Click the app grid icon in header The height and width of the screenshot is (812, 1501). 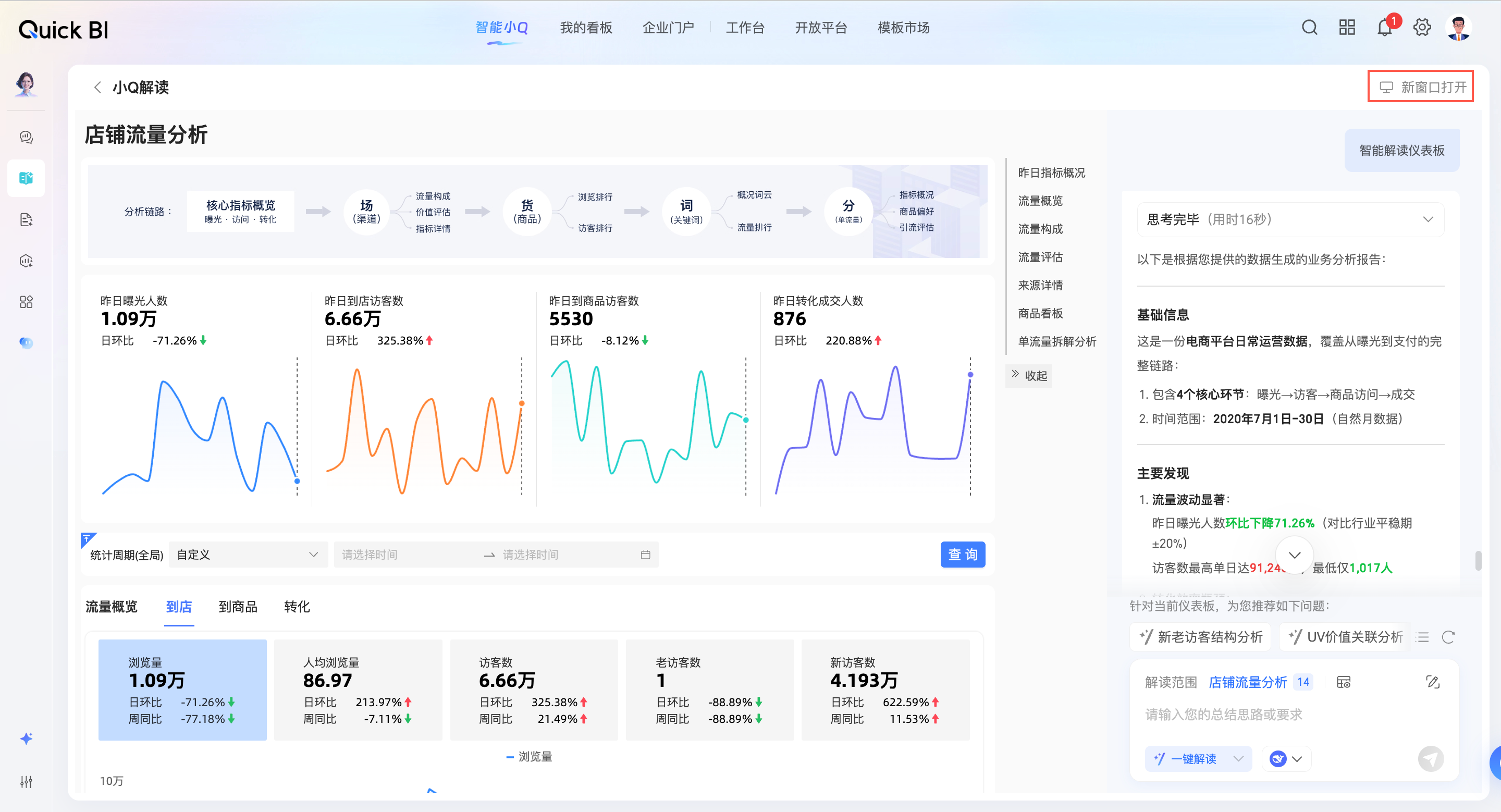click(1347, 28)
